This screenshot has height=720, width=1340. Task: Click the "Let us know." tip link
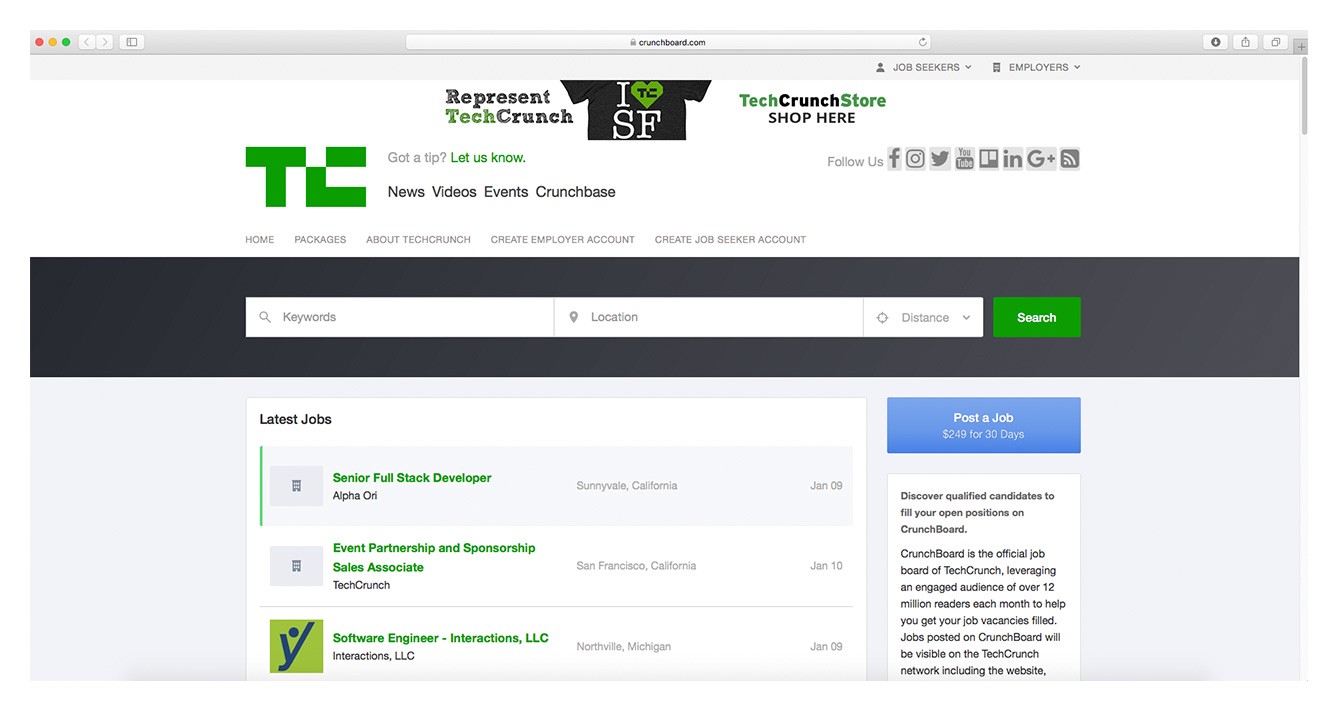click(488, 158)
